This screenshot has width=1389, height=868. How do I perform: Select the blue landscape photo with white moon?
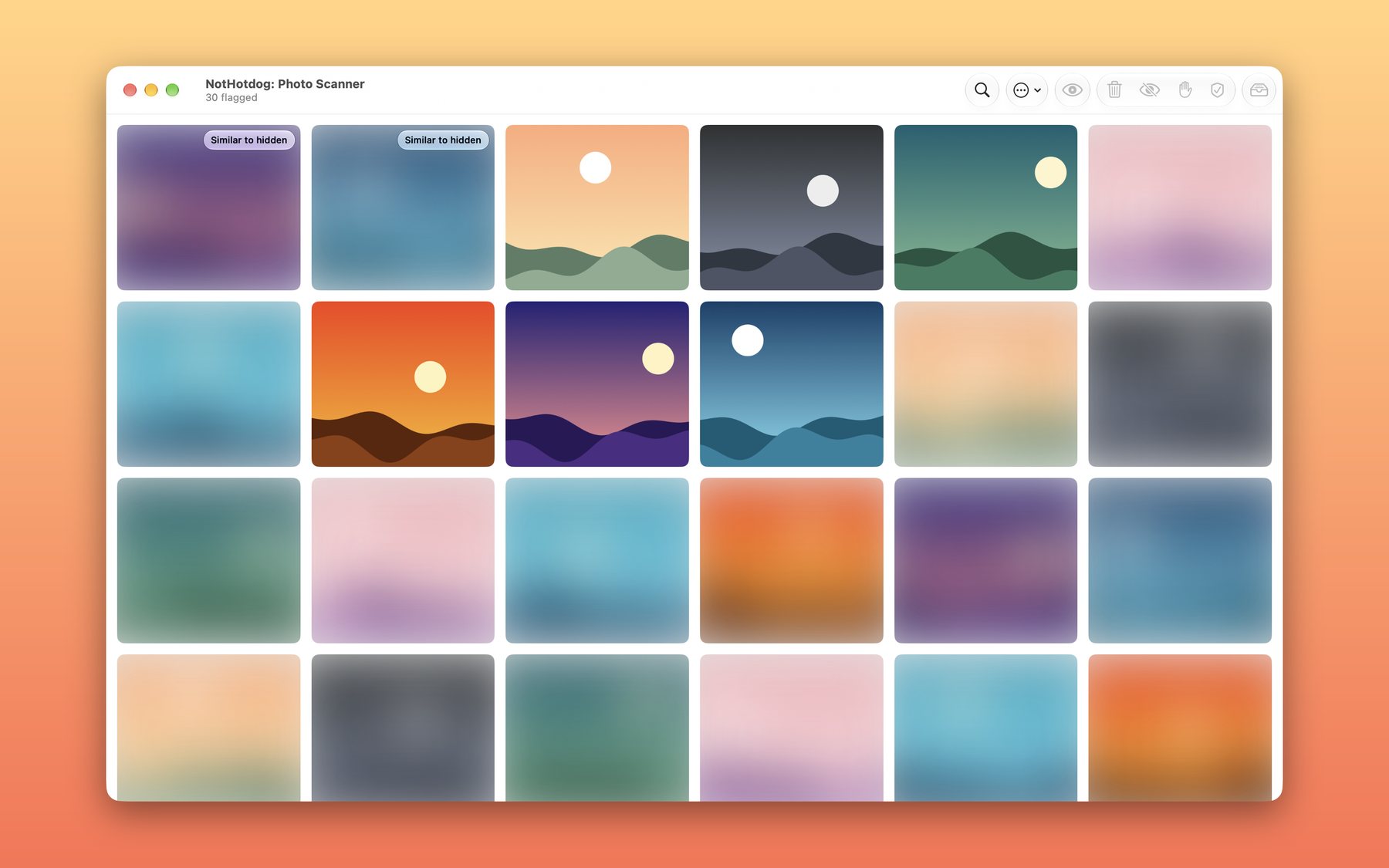(792, 384)
